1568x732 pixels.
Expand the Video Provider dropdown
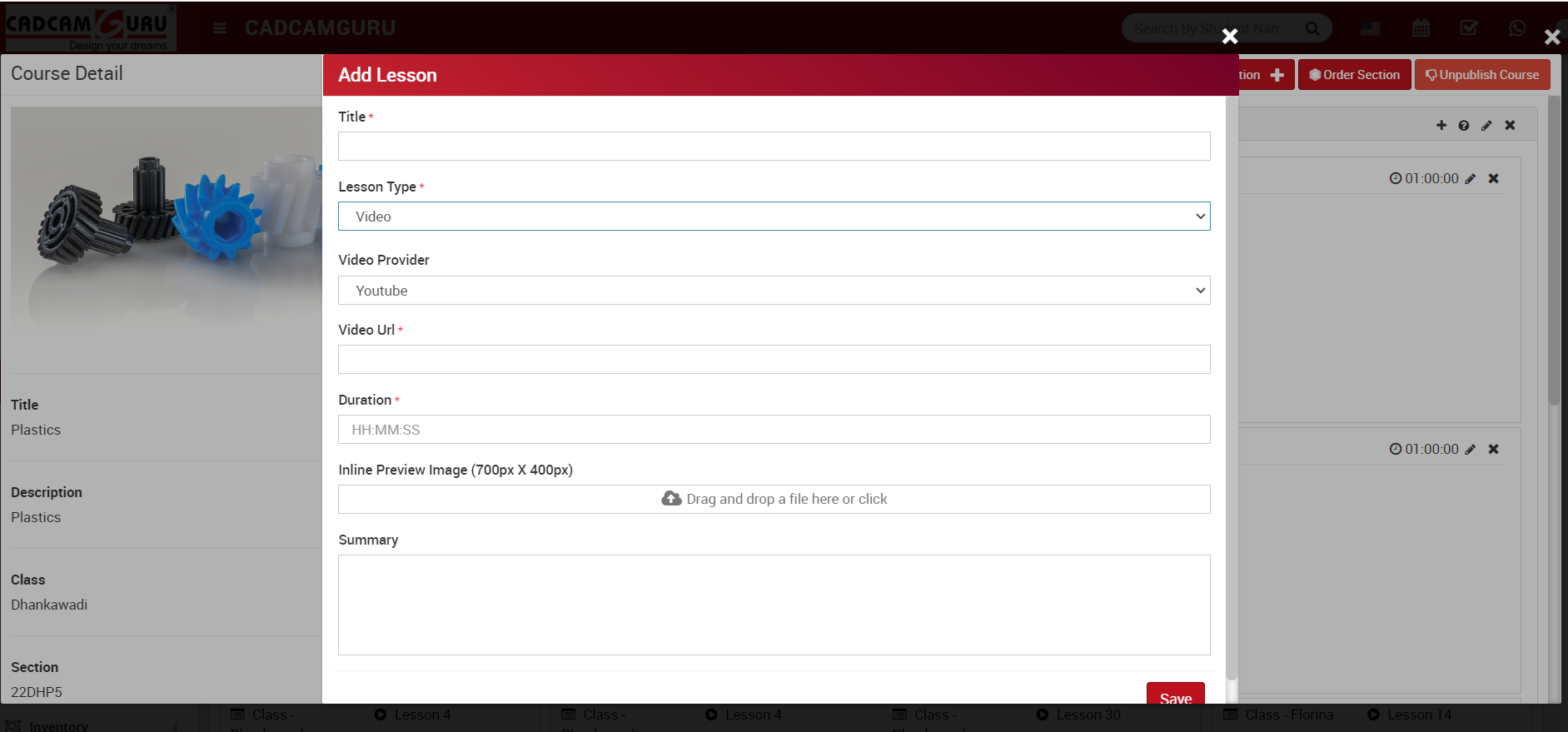pos(774,291)
